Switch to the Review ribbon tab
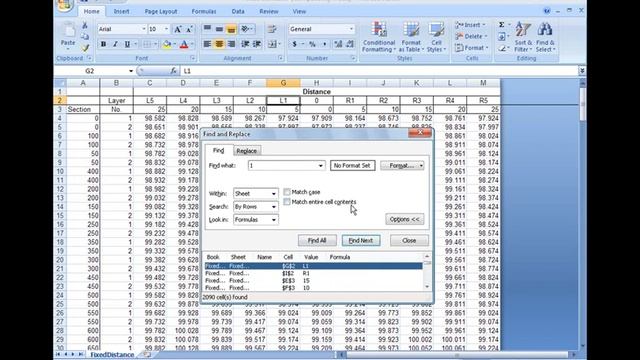This screenshot has height=360, width=640. (x=269, y=11)
